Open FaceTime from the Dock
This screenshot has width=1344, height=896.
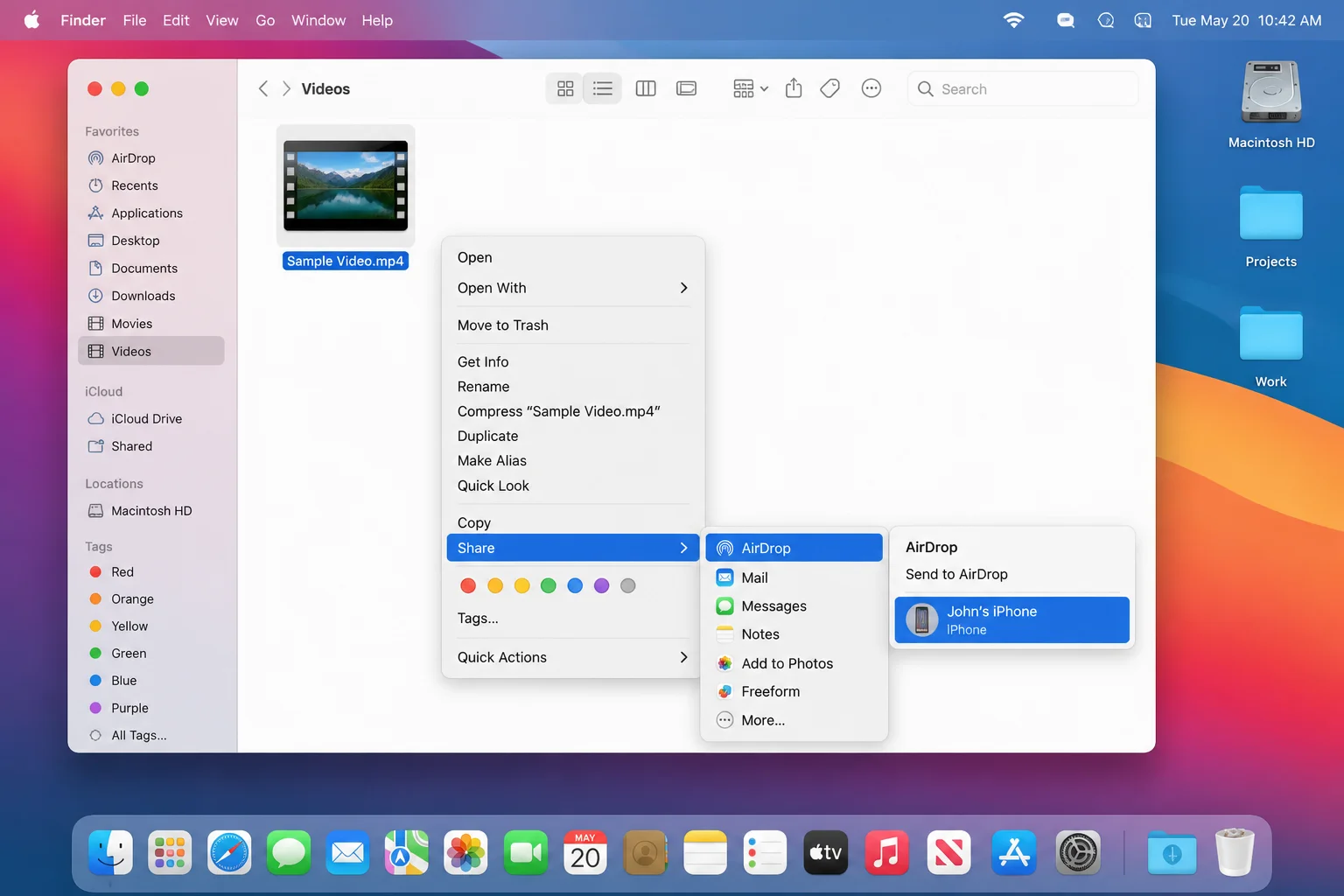coord(526,852)
